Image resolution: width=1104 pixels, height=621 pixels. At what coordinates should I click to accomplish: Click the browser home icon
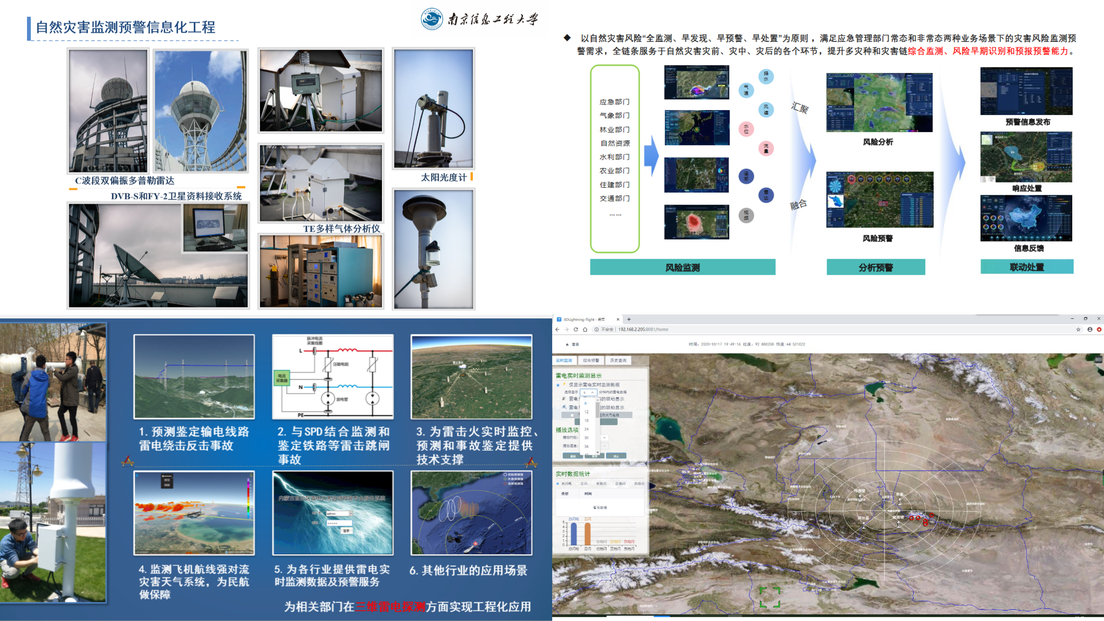click(587, 329)
